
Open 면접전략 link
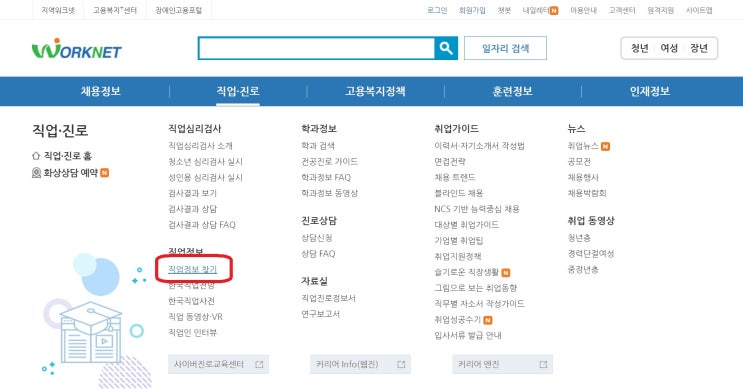[450, 162]
